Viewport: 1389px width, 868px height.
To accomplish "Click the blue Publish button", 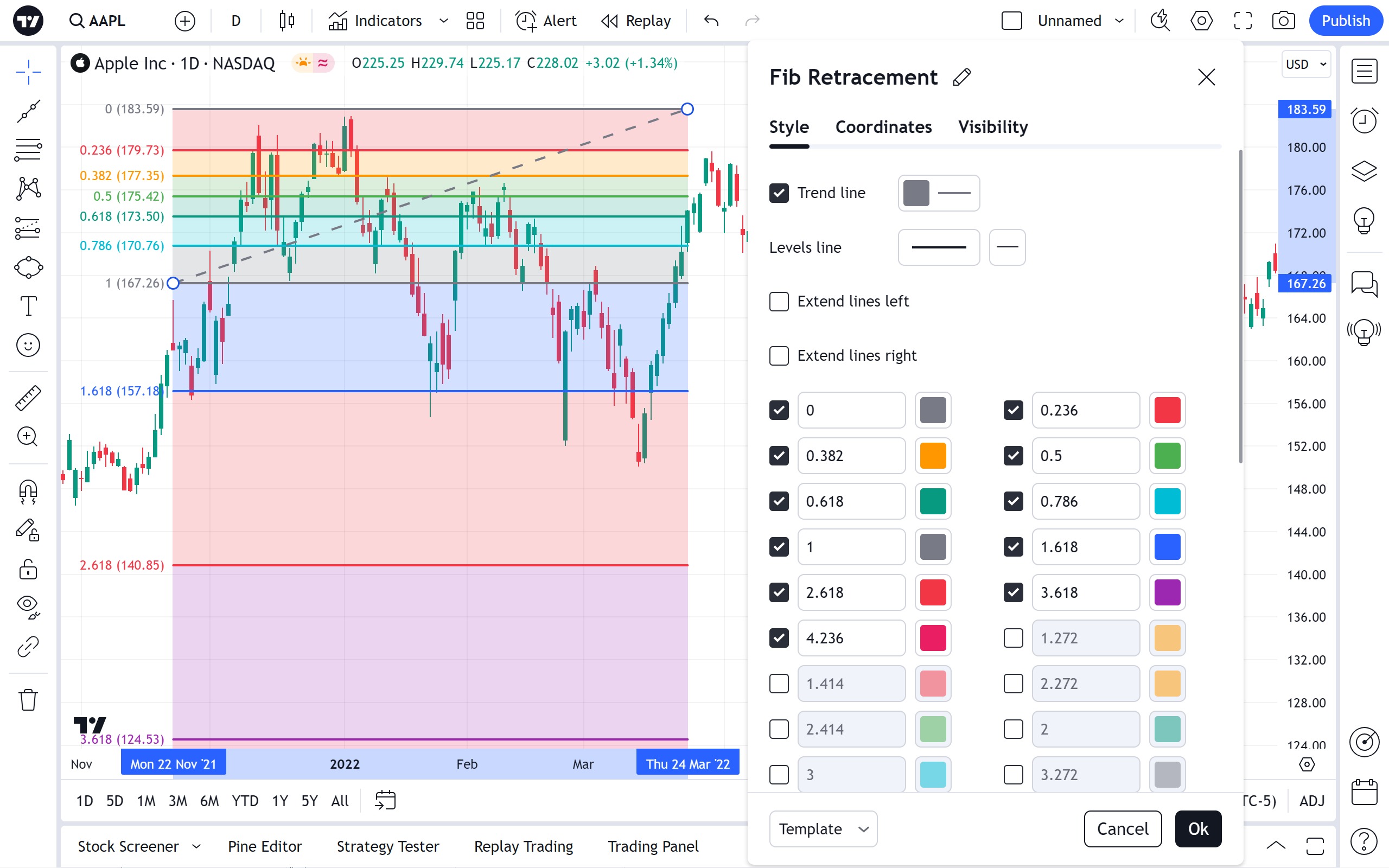I will pos(1345,21).
